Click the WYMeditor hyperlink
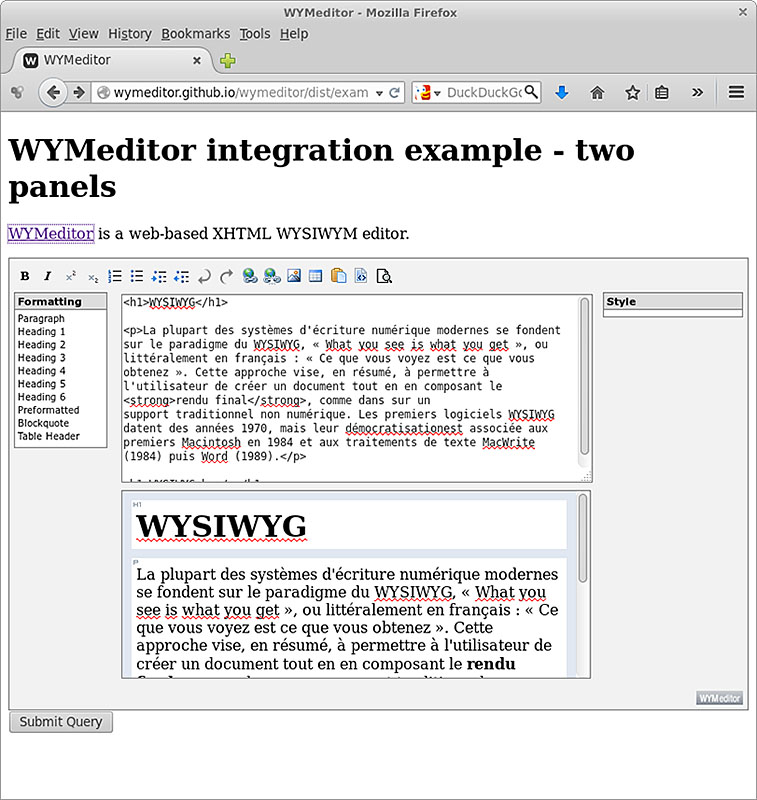This screenshot has width=757, height=800. pyautogui.click(x=51, y=234)
